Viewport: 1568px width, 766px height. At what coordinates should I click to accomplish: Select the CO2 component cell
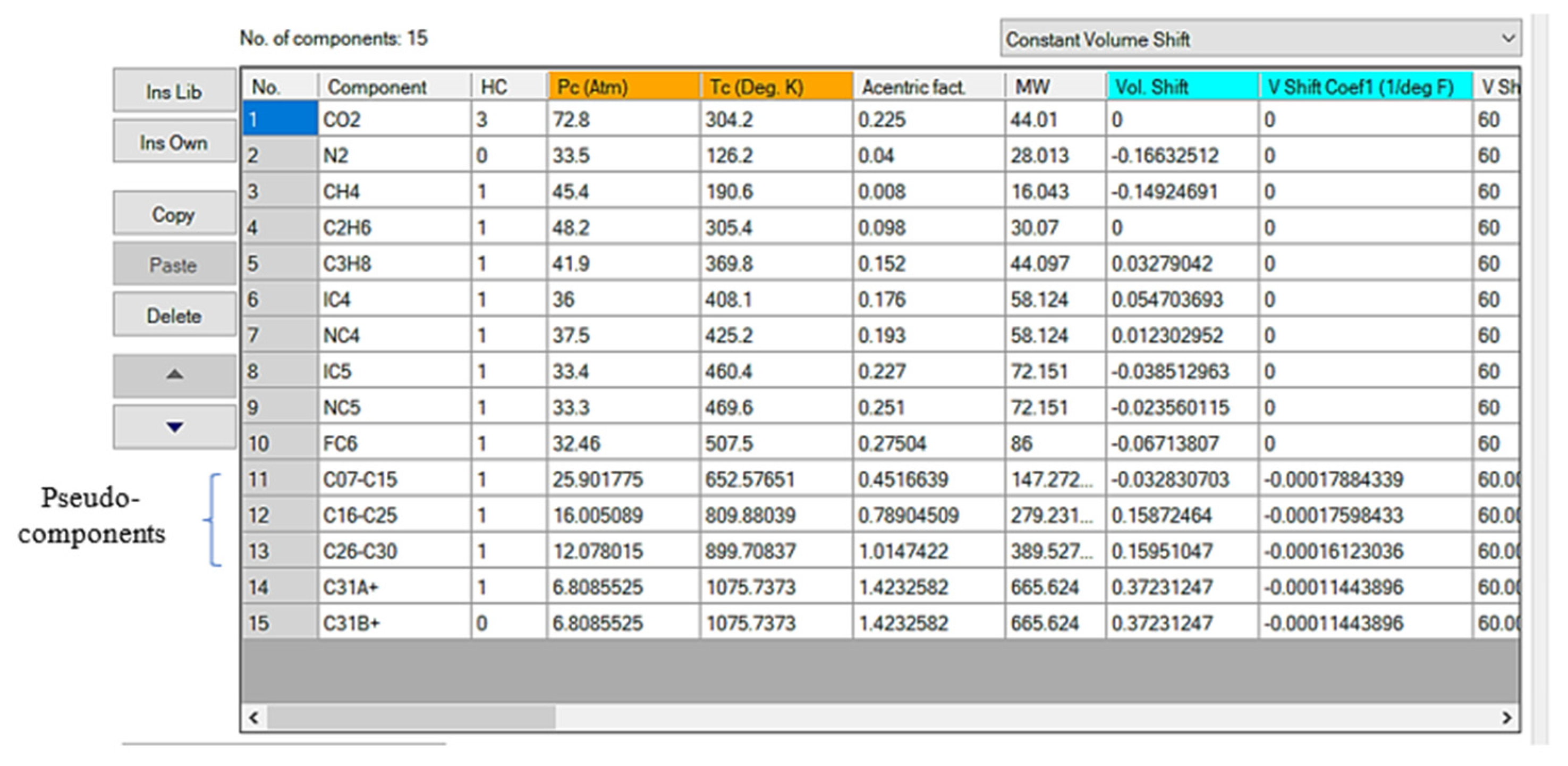point(393,120)
